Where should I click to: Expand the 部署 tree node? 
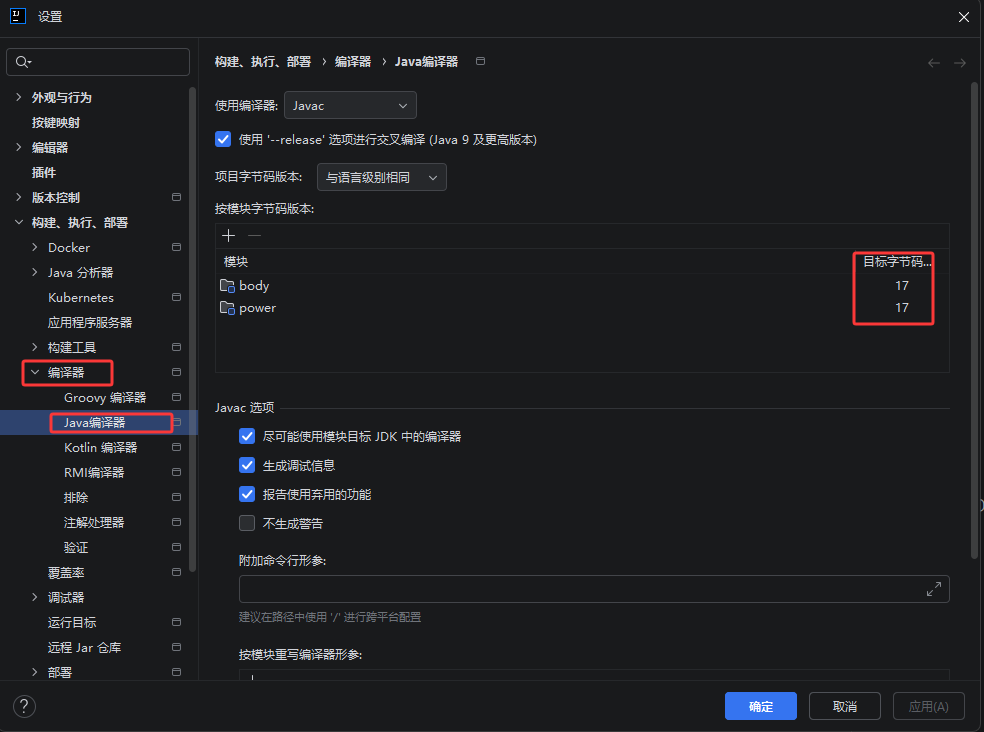click(35, 672)
